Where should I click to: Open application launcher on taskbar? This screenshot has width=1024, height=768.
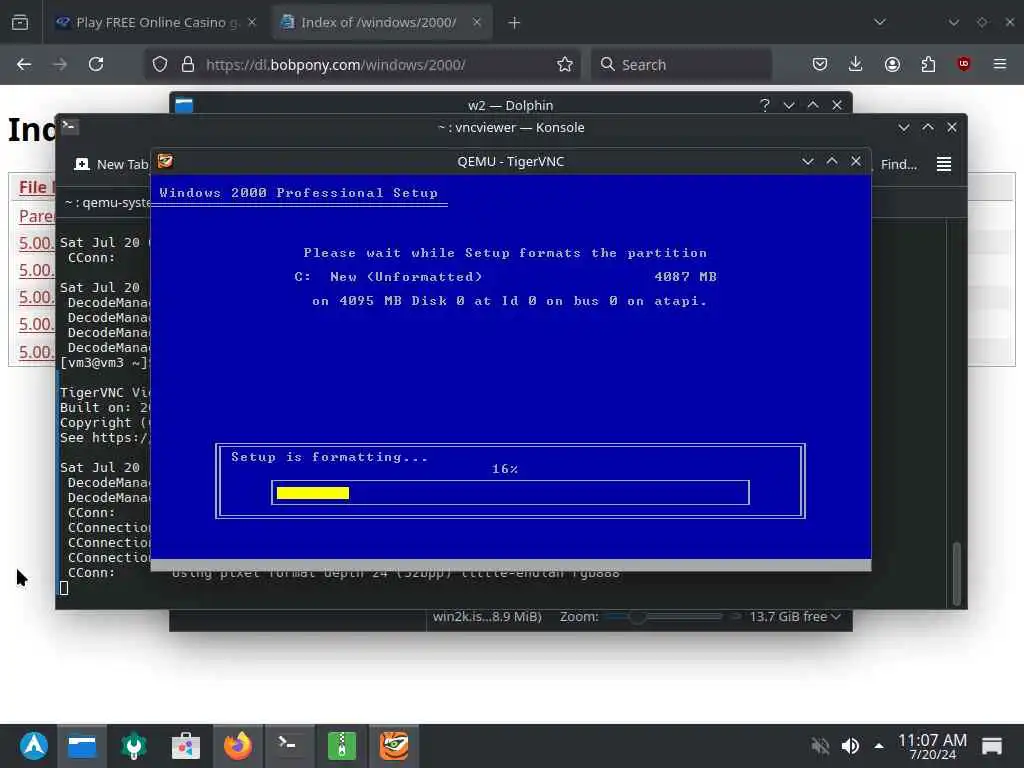[34, 746]
